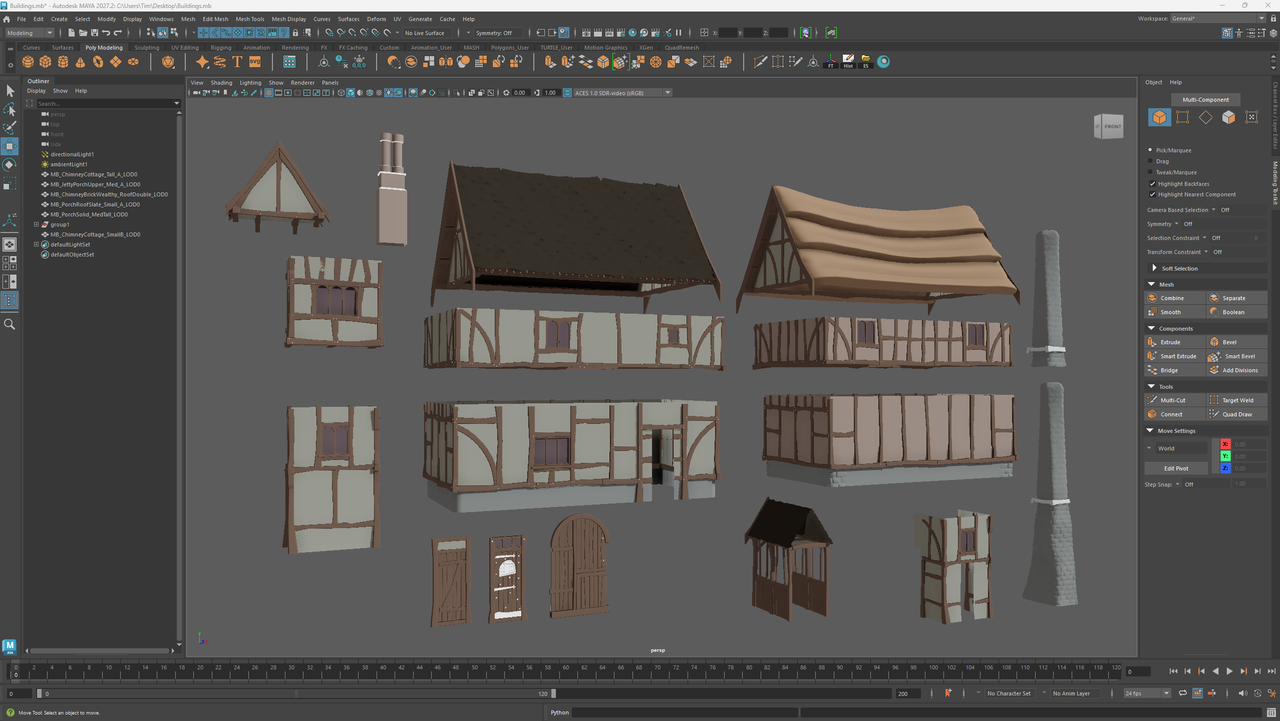1280x721 pixels.
Task: Click the magnifier search icon in toolbox
Action: click(10, 324)
